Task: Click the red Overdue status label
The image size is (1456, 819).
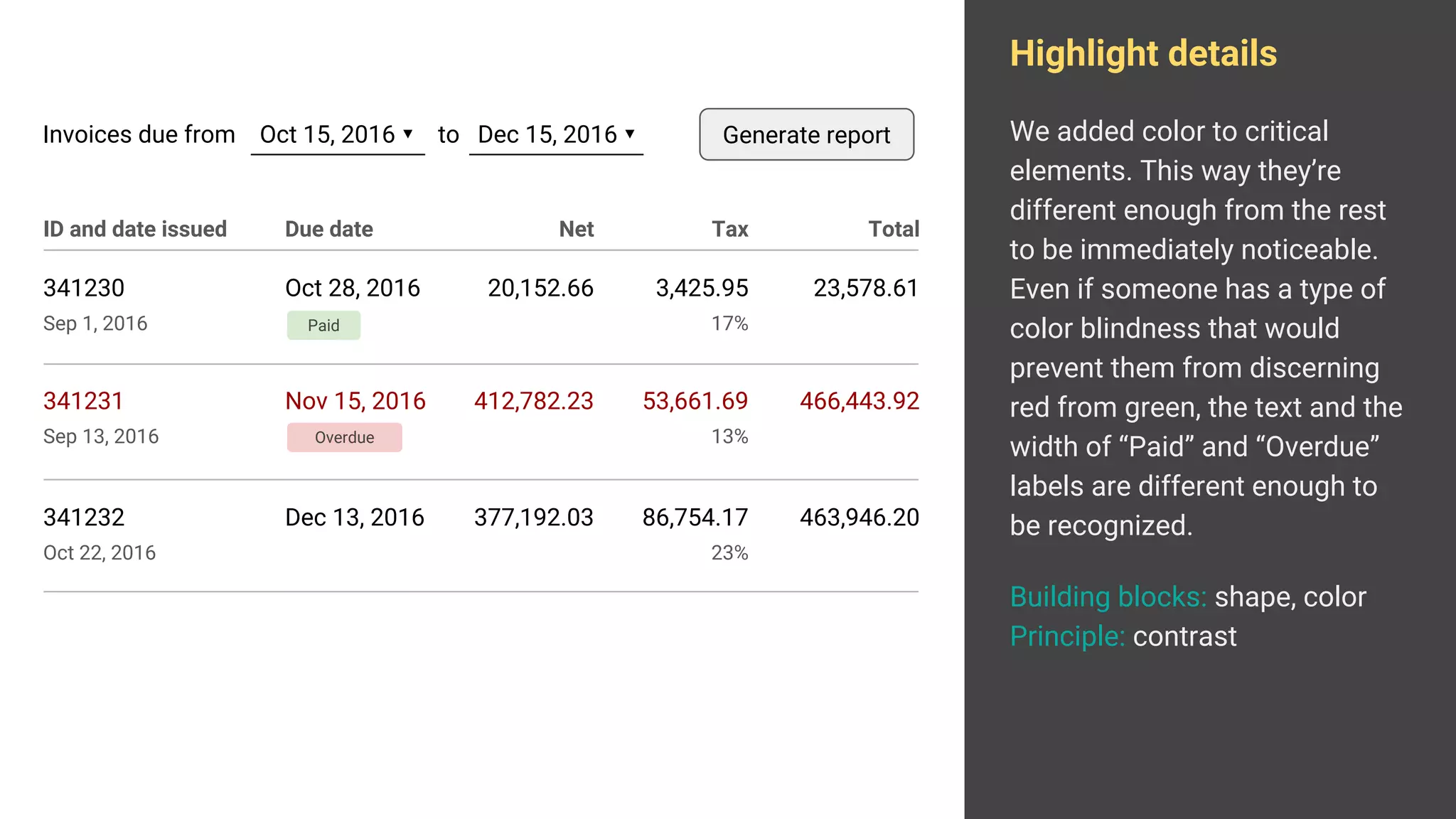Action: [x=344, y=438]
